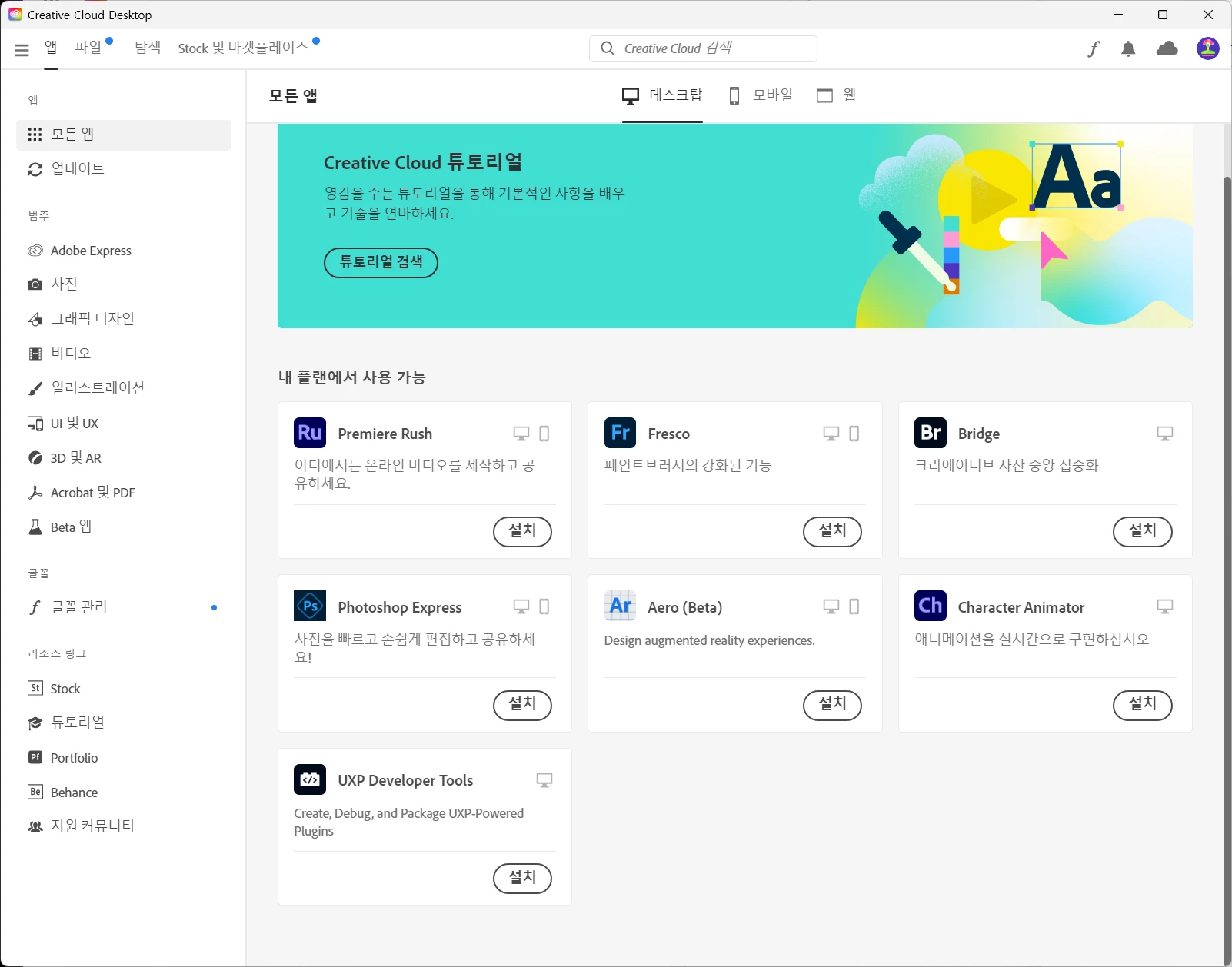Click the UXP Developer Tools icon
1232x967 pixels.
click(x=310, y=779)
